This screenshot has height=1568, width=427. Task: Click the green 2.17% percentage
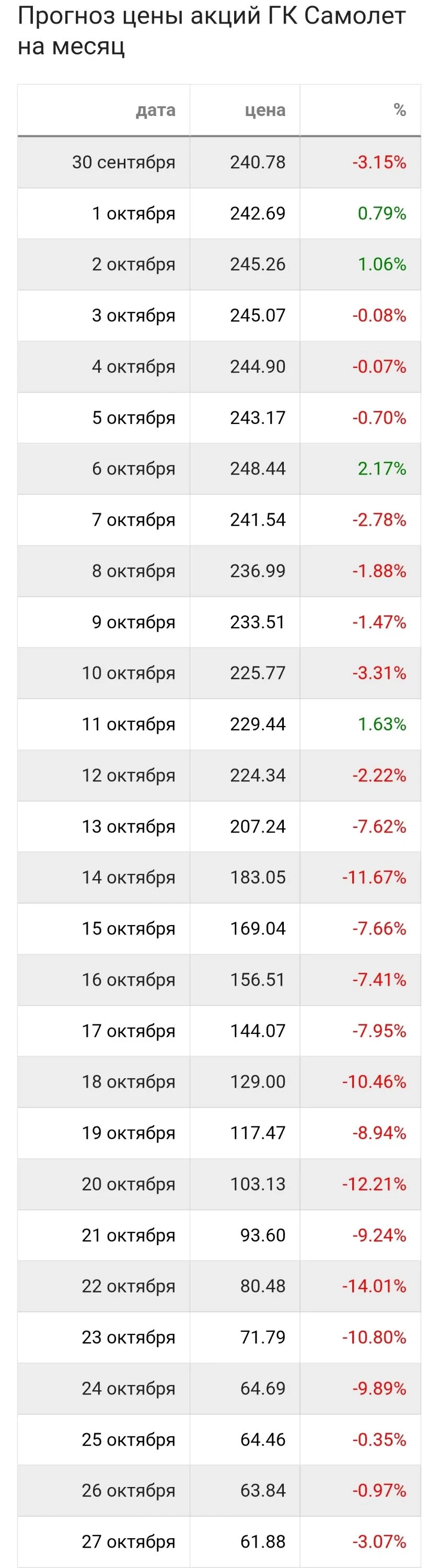(382, 469)
